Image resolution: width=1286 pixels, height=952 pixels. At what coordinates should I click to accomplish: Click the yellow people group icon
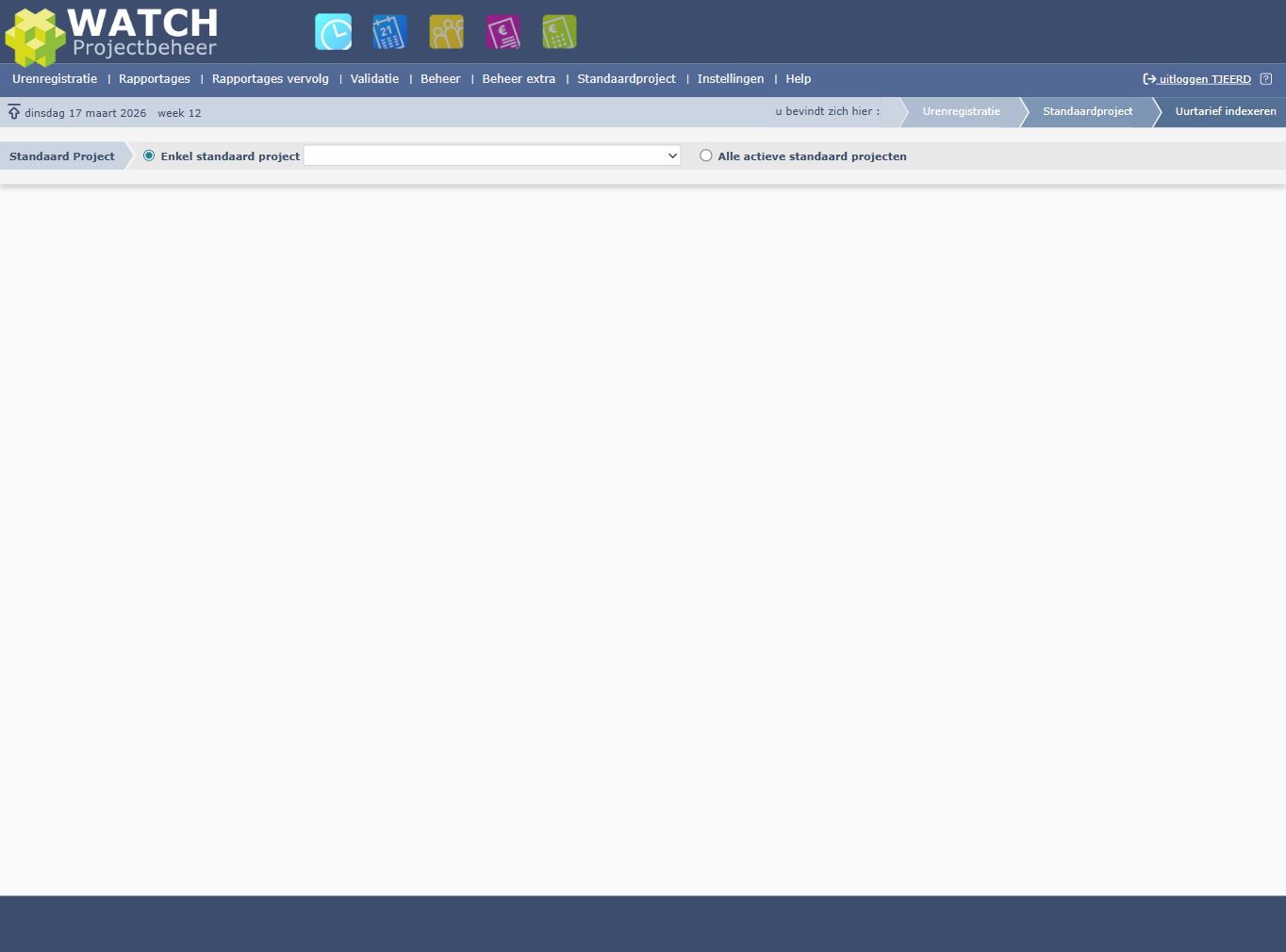click(446, 32)
